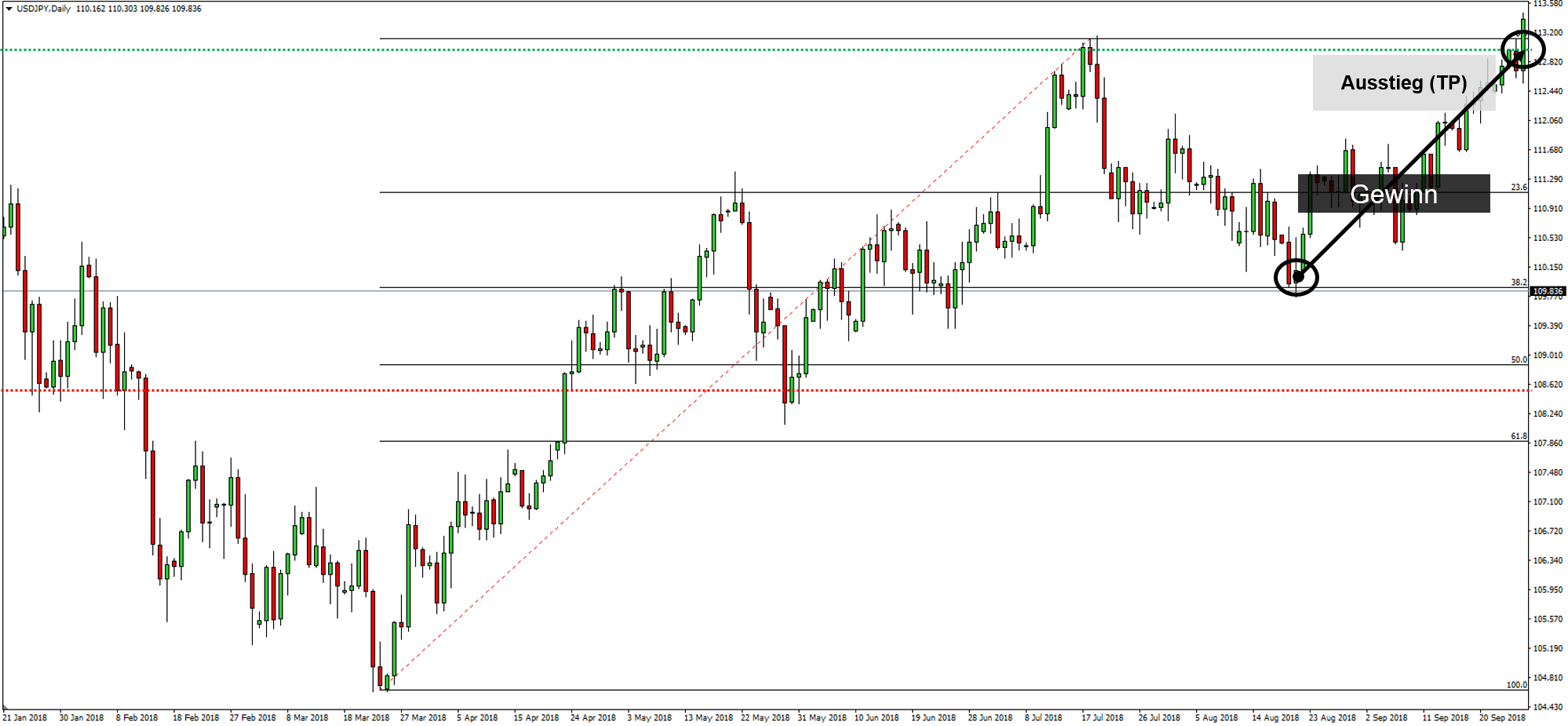The image size is (1568, 726).
Task: Click the 108.620 price scale label
Action: [x=1548, y=385]
